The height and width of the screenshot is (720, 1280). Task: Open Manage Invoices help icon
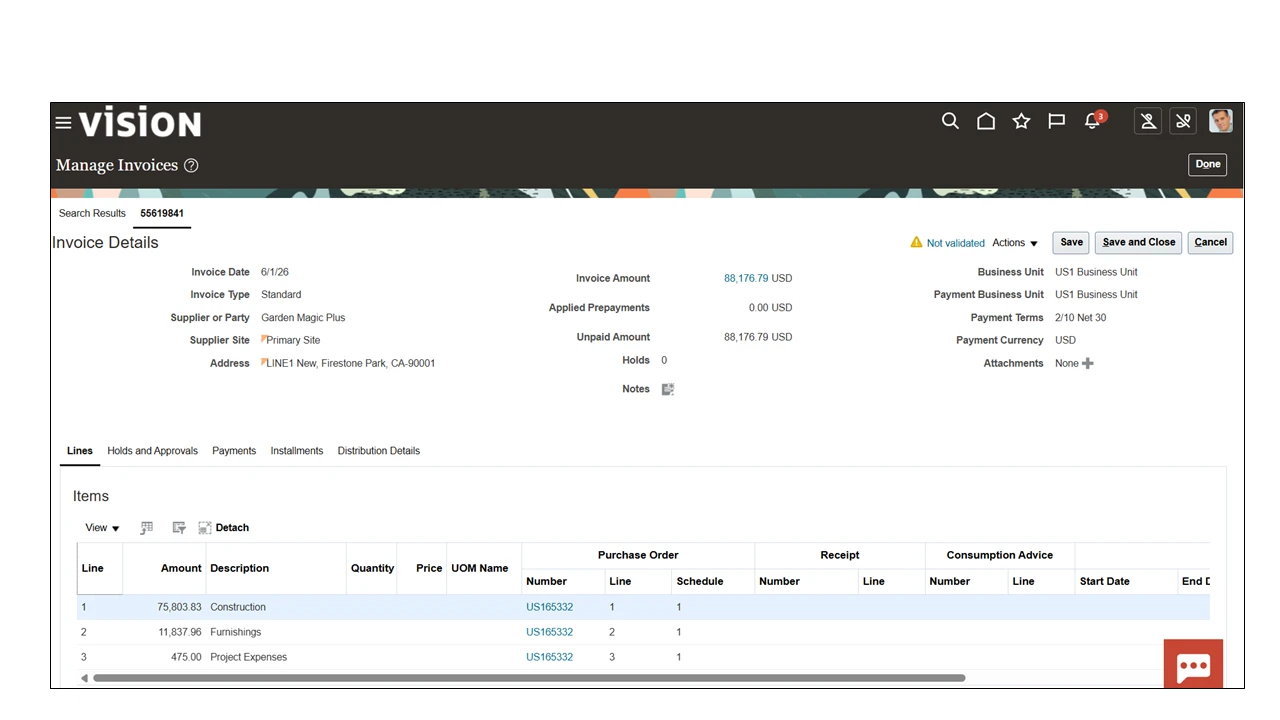[x=191, y=166]
